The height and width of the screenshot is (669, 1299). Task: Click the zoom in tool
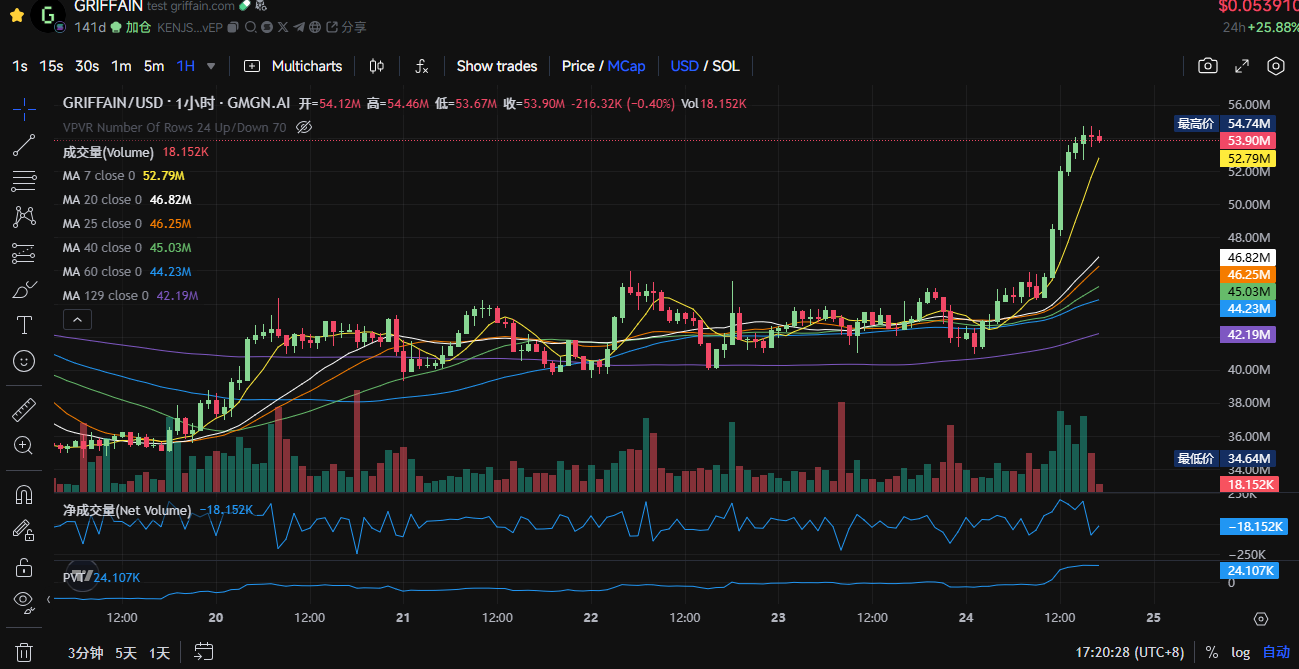pos(24,446)
